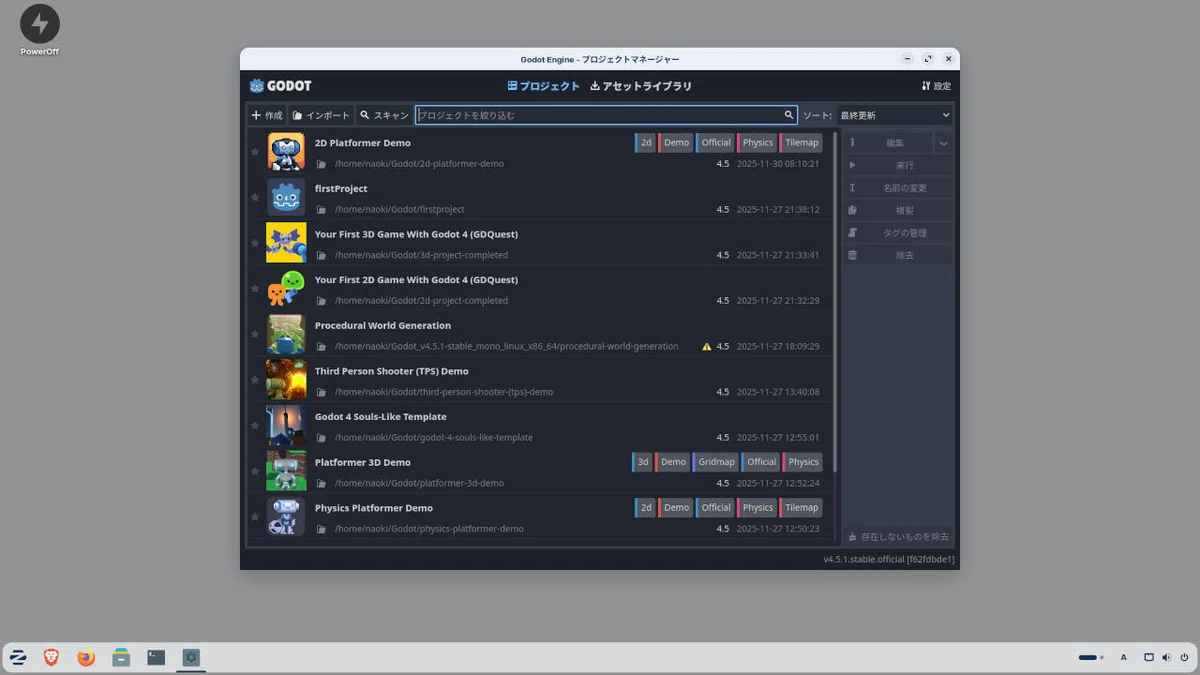Open the 2D Platformer Demo project icon
Image resolution: width=1200 pixels, height=675 pixels.
pyautogui.click(x=286, y=152)
